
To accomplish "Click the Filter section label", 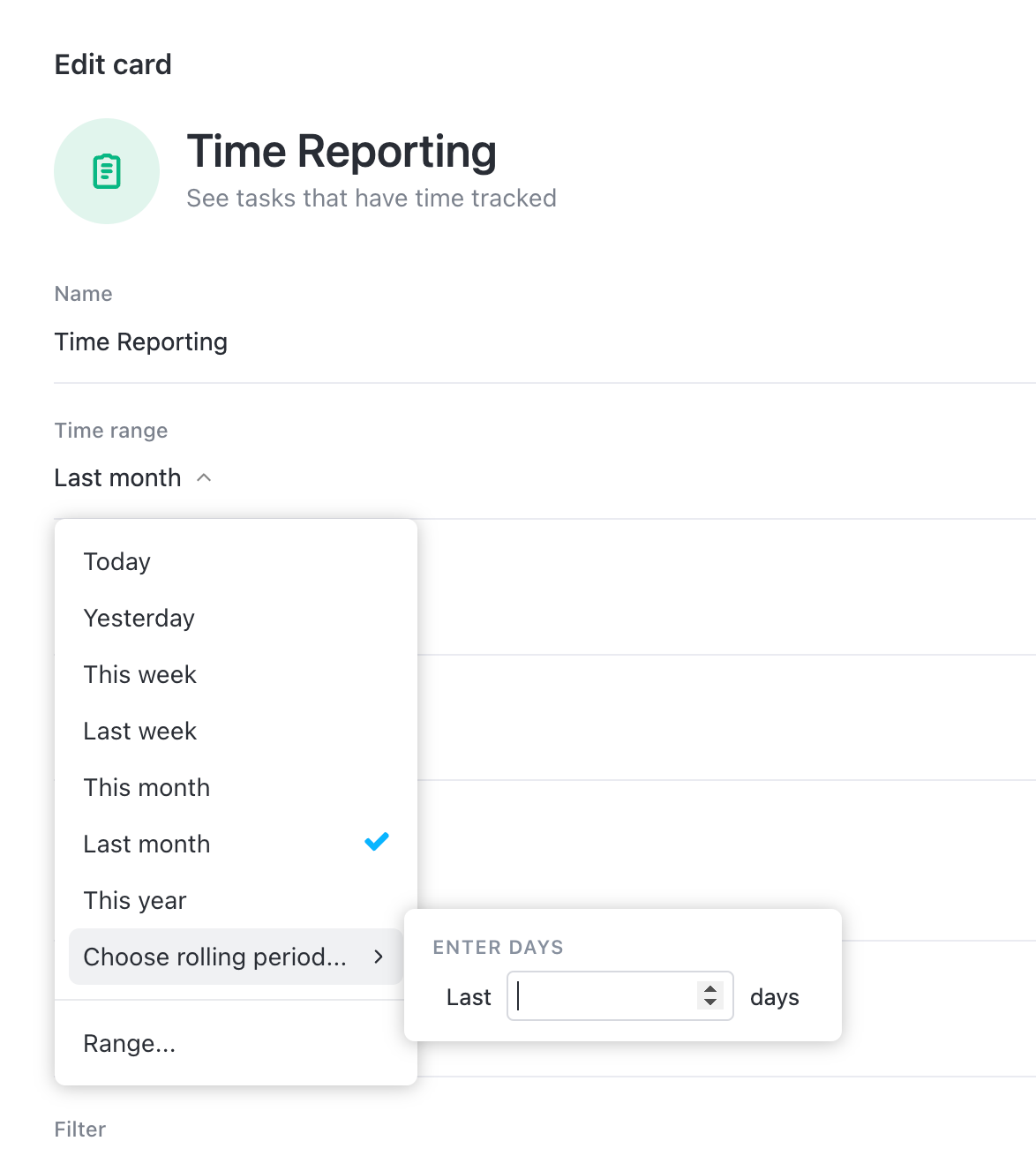I will pos(80,1129).
